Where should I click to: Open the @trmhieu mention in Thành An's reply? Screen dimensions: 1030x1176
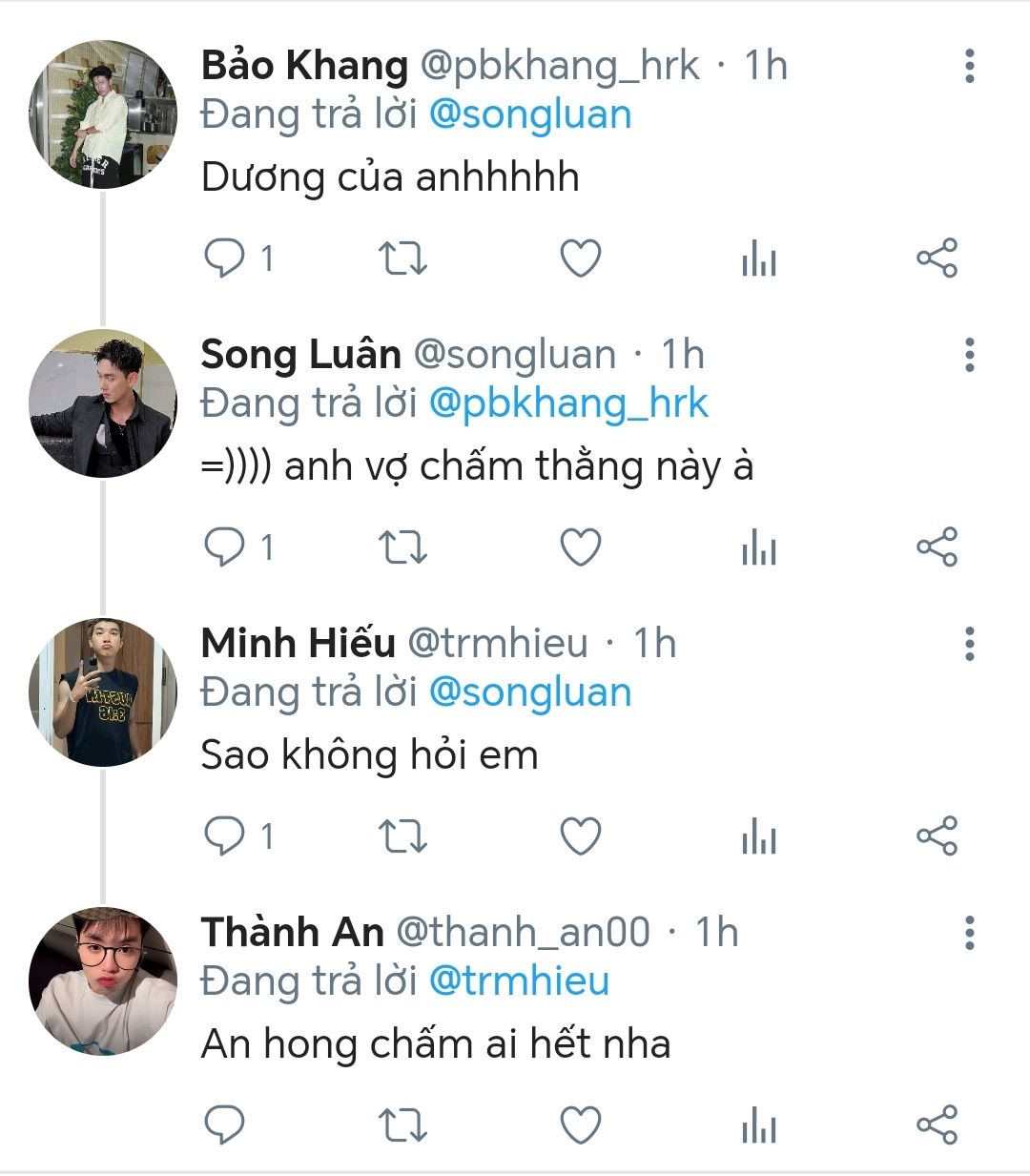pyautogui.click(x=519, y=981)
